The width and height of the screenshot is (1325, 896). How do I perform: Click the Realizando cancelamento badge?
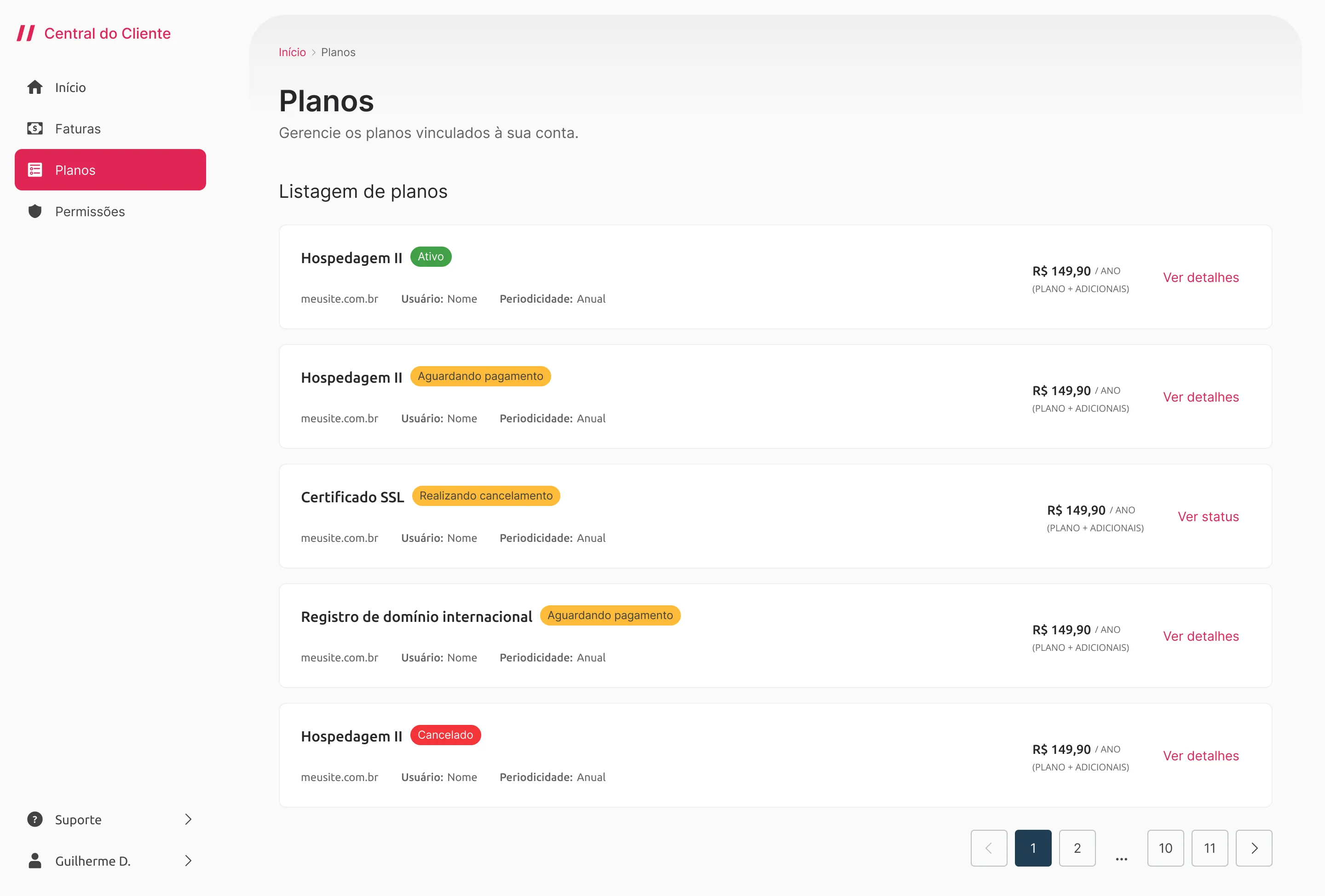(486, 495)
